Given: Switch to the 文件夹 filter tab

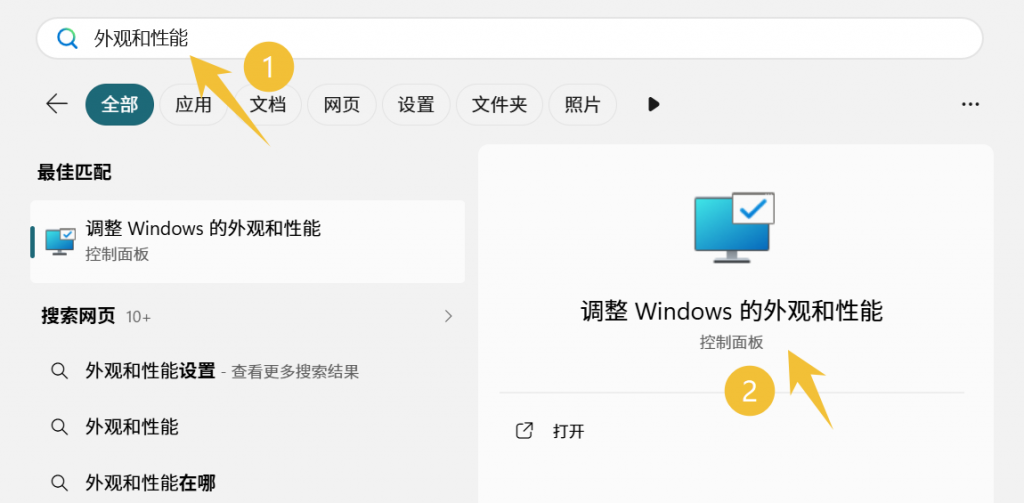Looking at the screenshot, I should click(x=500, y=105).
